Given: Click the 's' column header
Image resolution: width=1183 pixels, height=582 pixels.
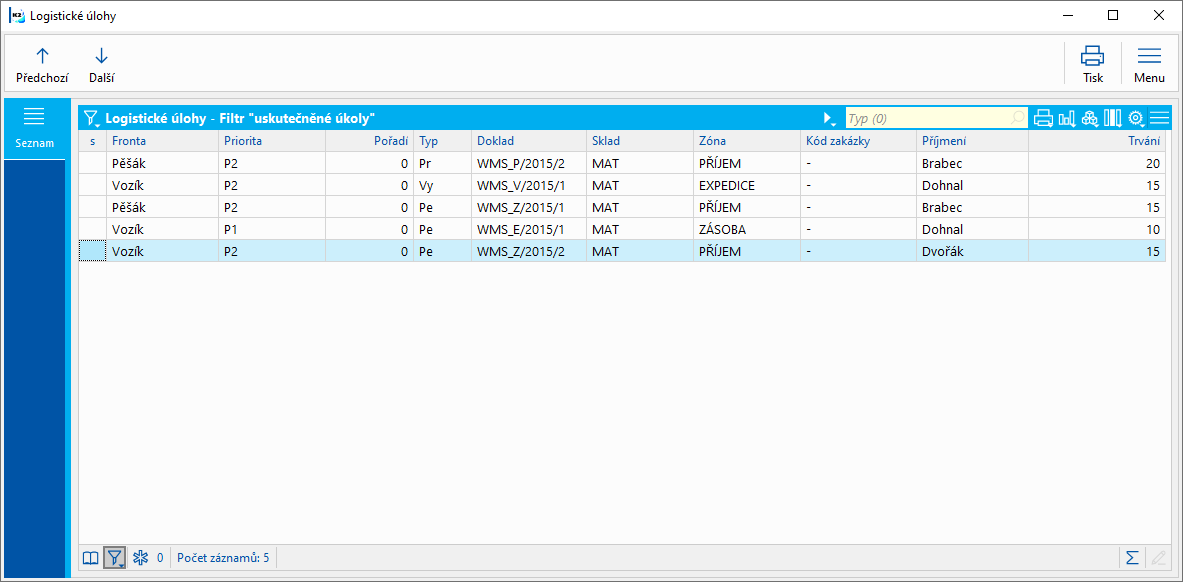Looking at the screenshot, I should point(93,141).
